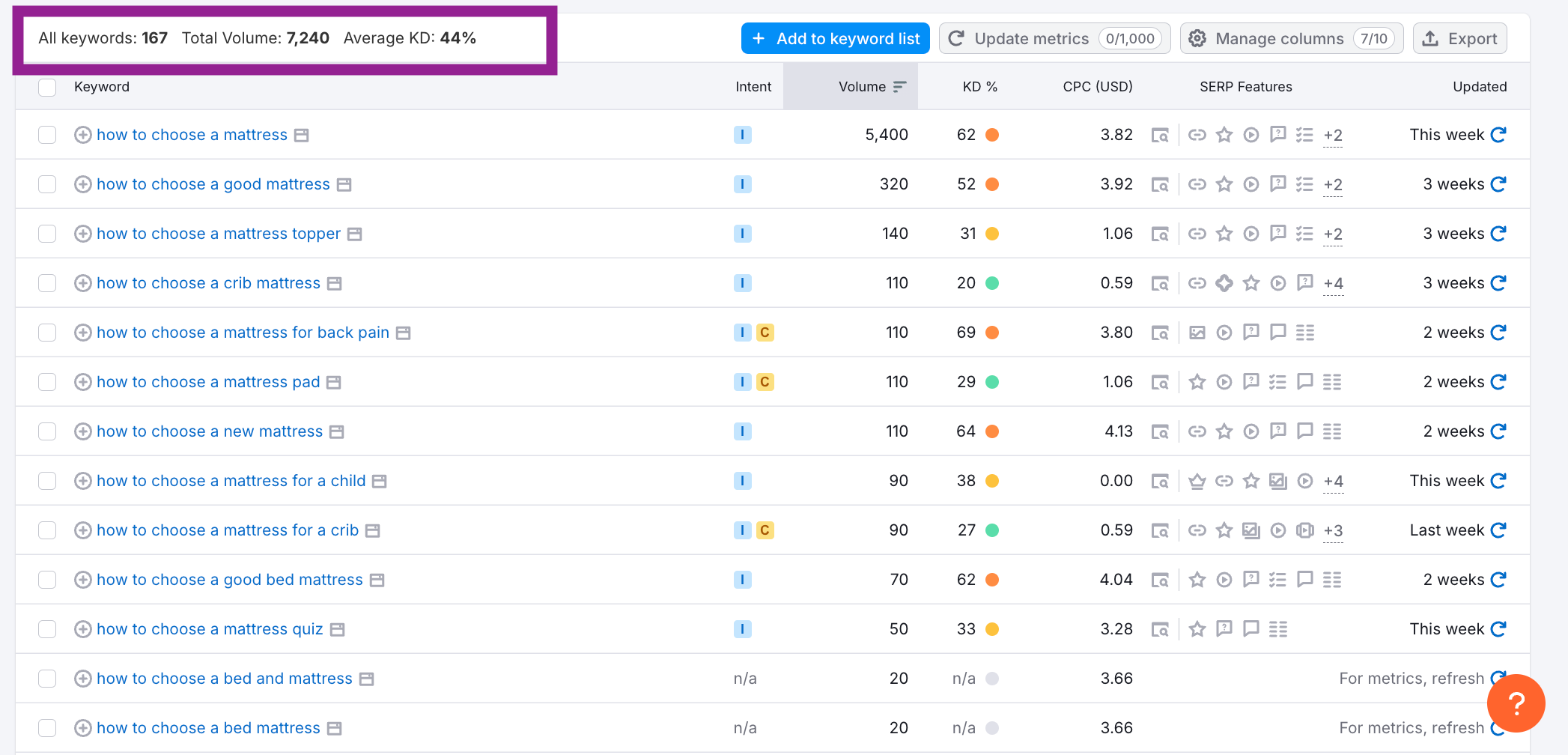Click the '0/1,000' counter on Update metrics
The height and width of the screenshot is (755, 1568).
pyautogui.click(x=1131, y=38)
